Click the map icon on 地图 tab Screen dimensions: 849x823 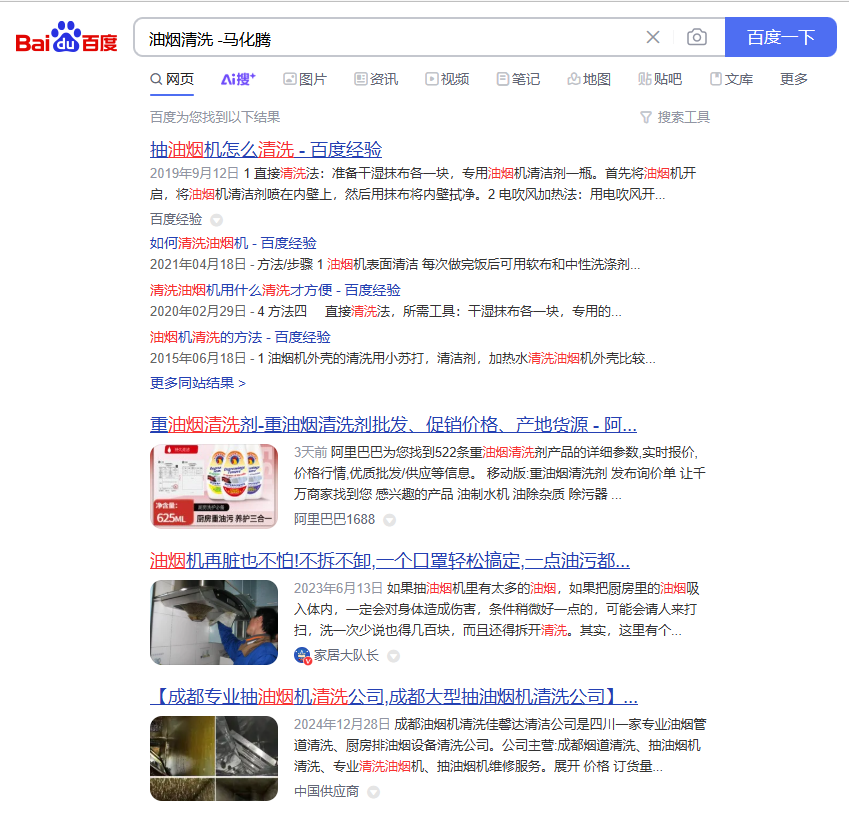pyautogui.click(x=573, y=80)
